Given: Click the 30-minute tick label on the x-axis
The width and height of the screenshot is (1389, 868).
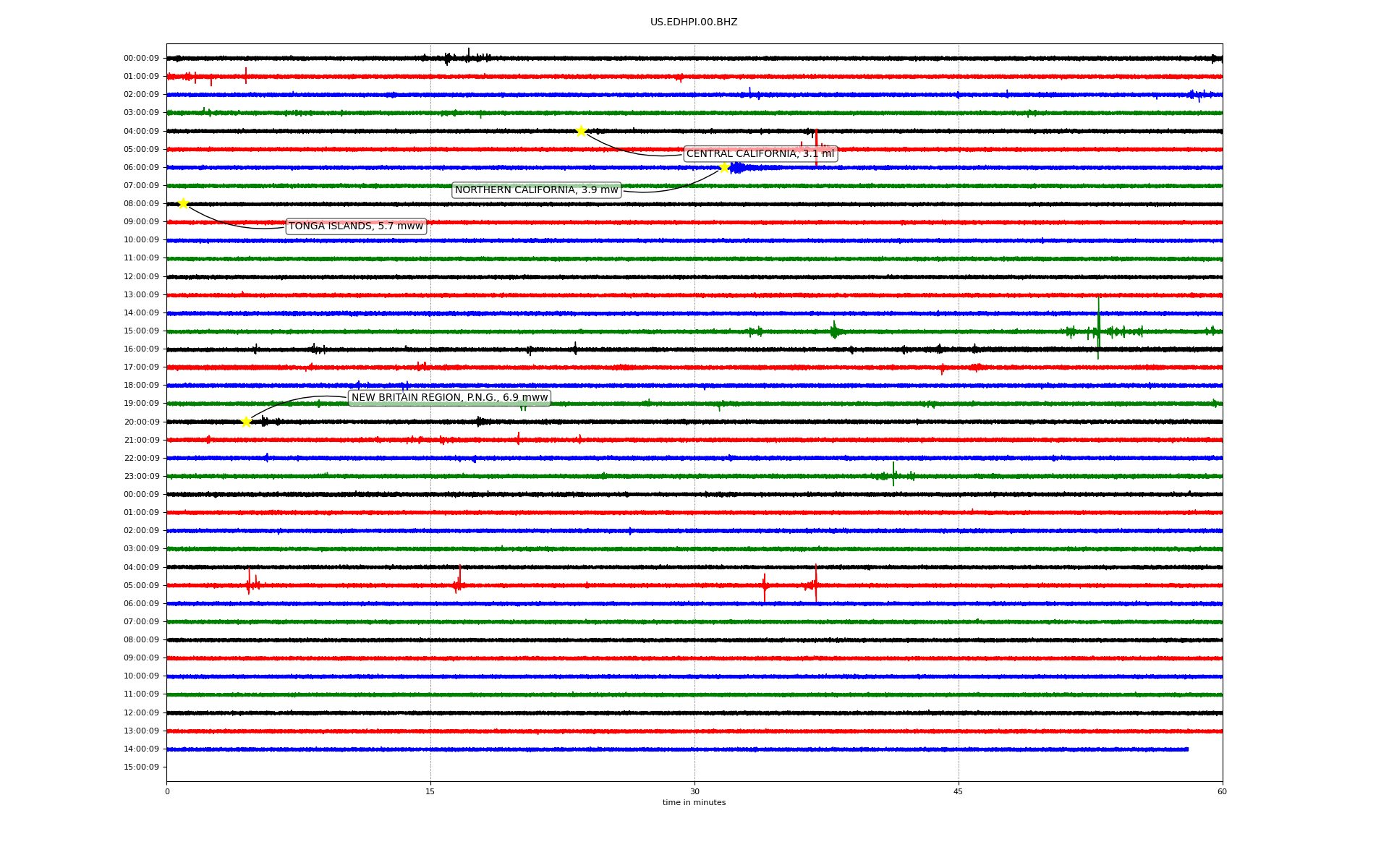Looking at the screenshot, I should click(694, 791).
